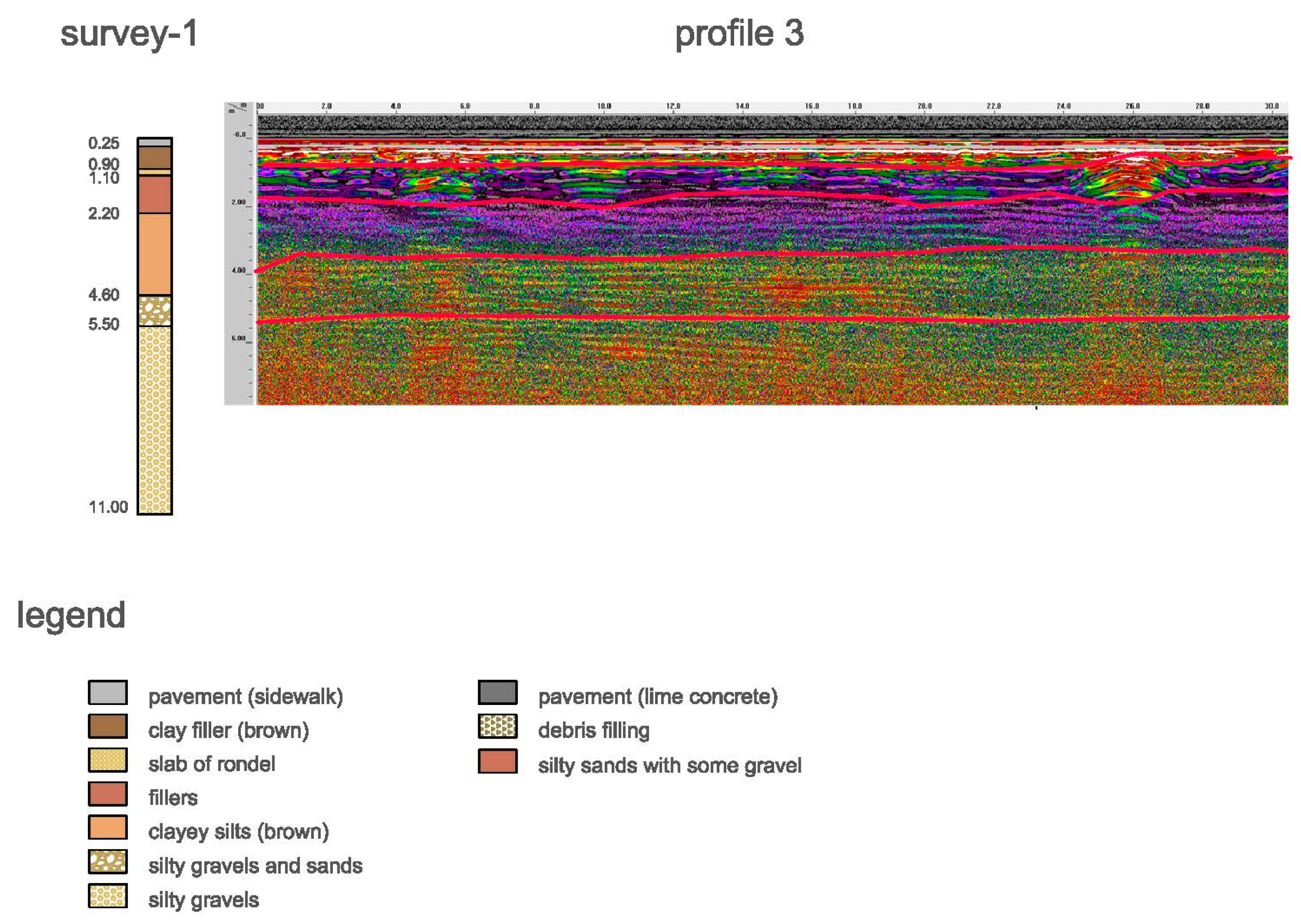Click the 11.00 depth label
The image size is (1301, 924).
point(108,507)
